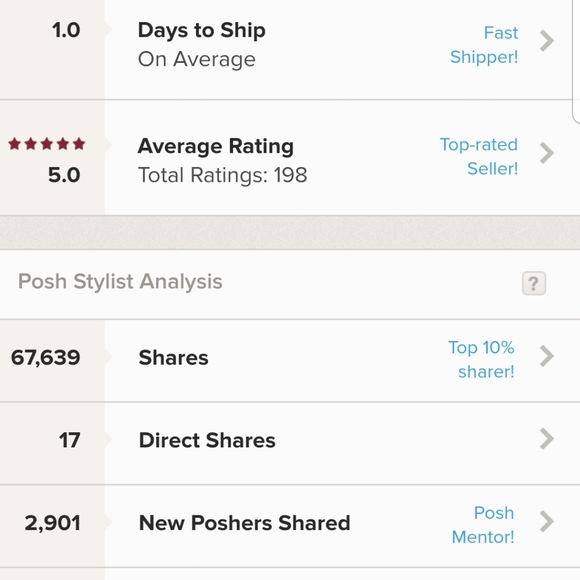Click Total Ratings: 198 text

pos(222,175)
